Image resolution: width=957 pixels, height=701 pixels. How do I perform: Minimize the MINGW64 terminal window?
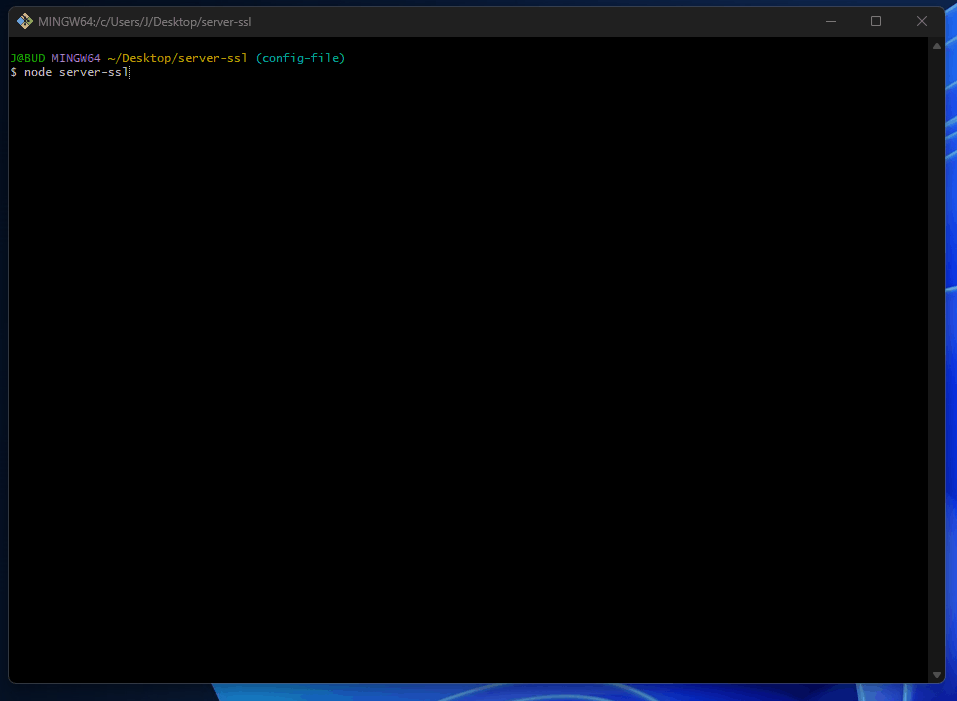point(831,21)
